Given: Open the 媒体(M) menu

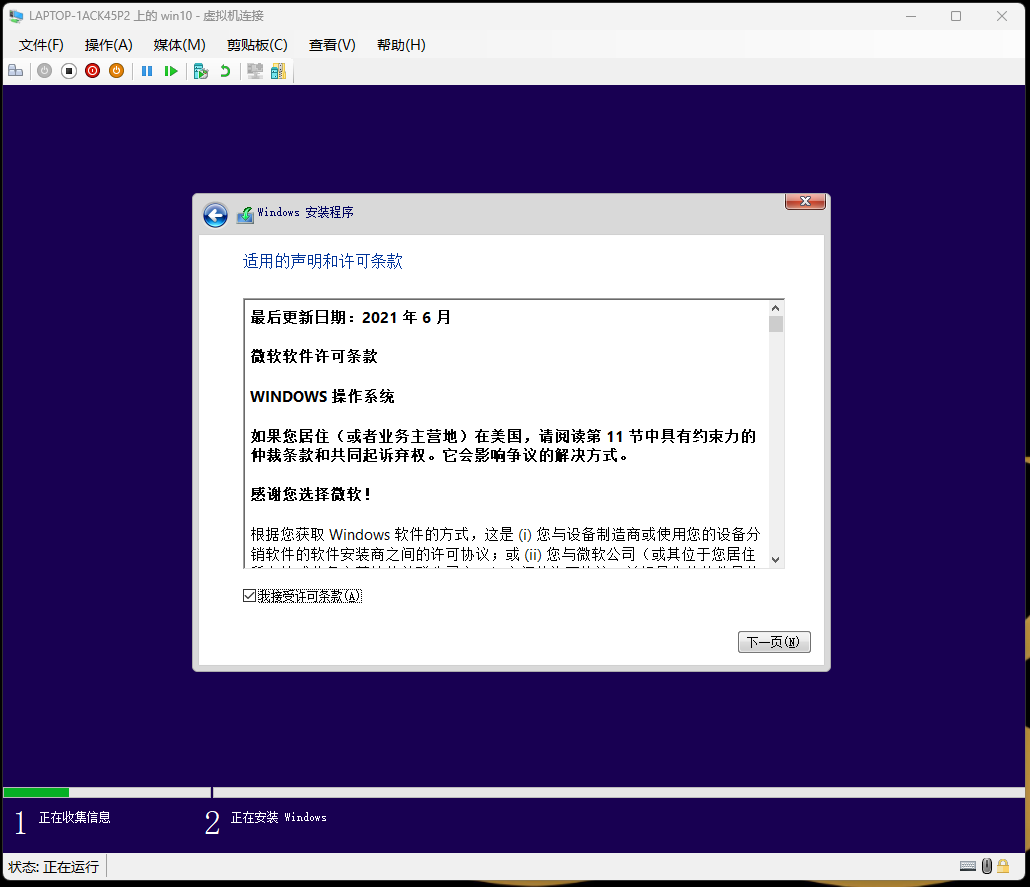Looking at the screenshot, I should coord(179,45).
